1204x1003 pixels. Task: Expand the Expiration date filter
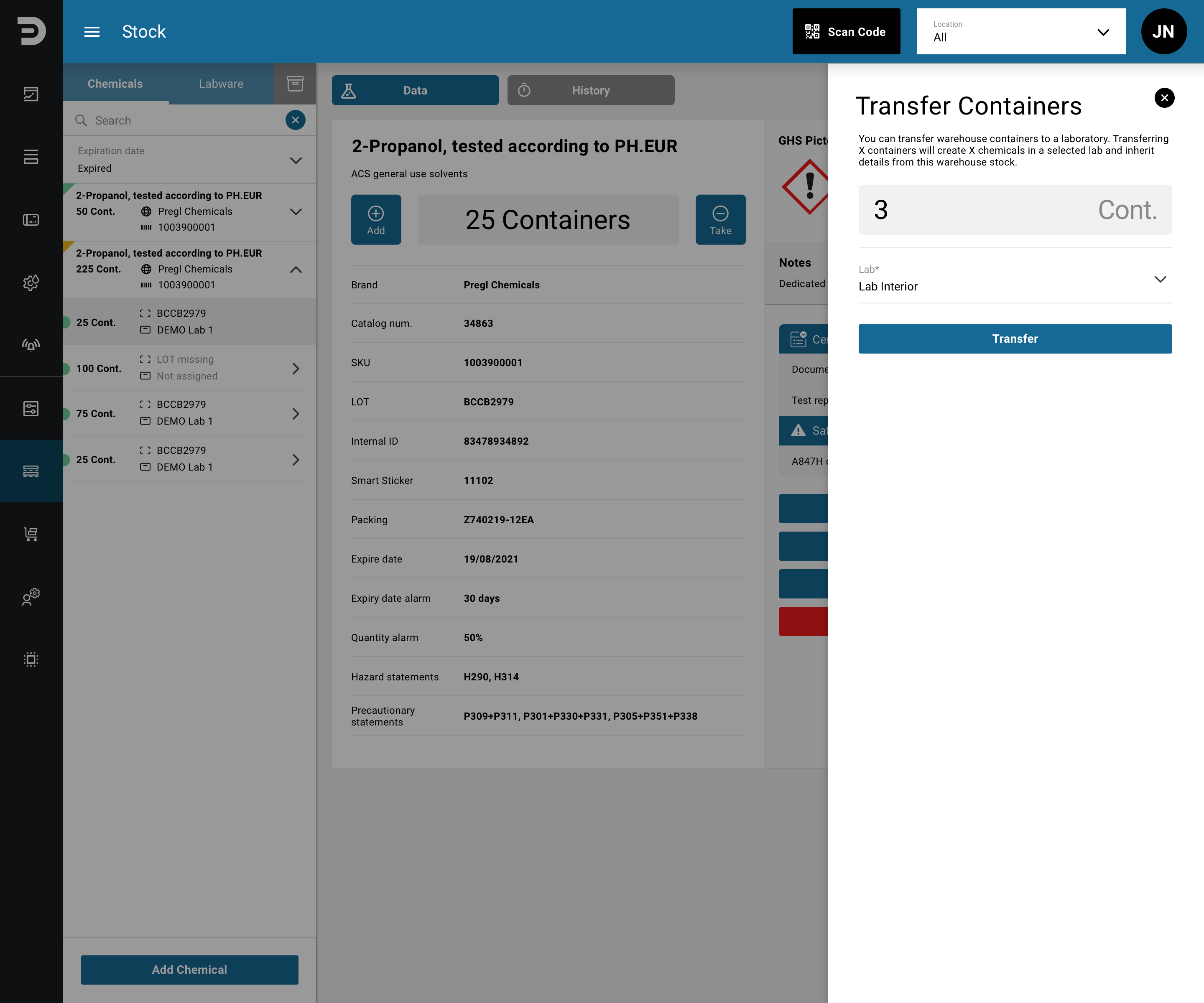(189, 160)
